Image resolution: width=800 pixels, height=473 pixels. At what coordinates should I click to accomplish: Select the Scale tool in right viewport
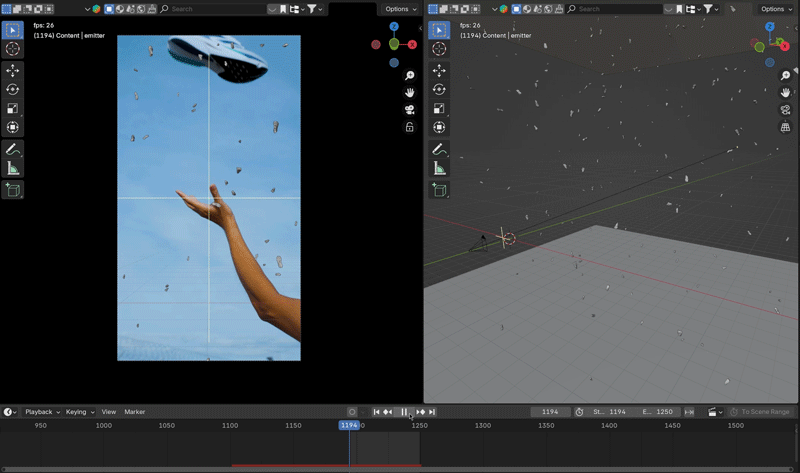[x=439, y=108]
